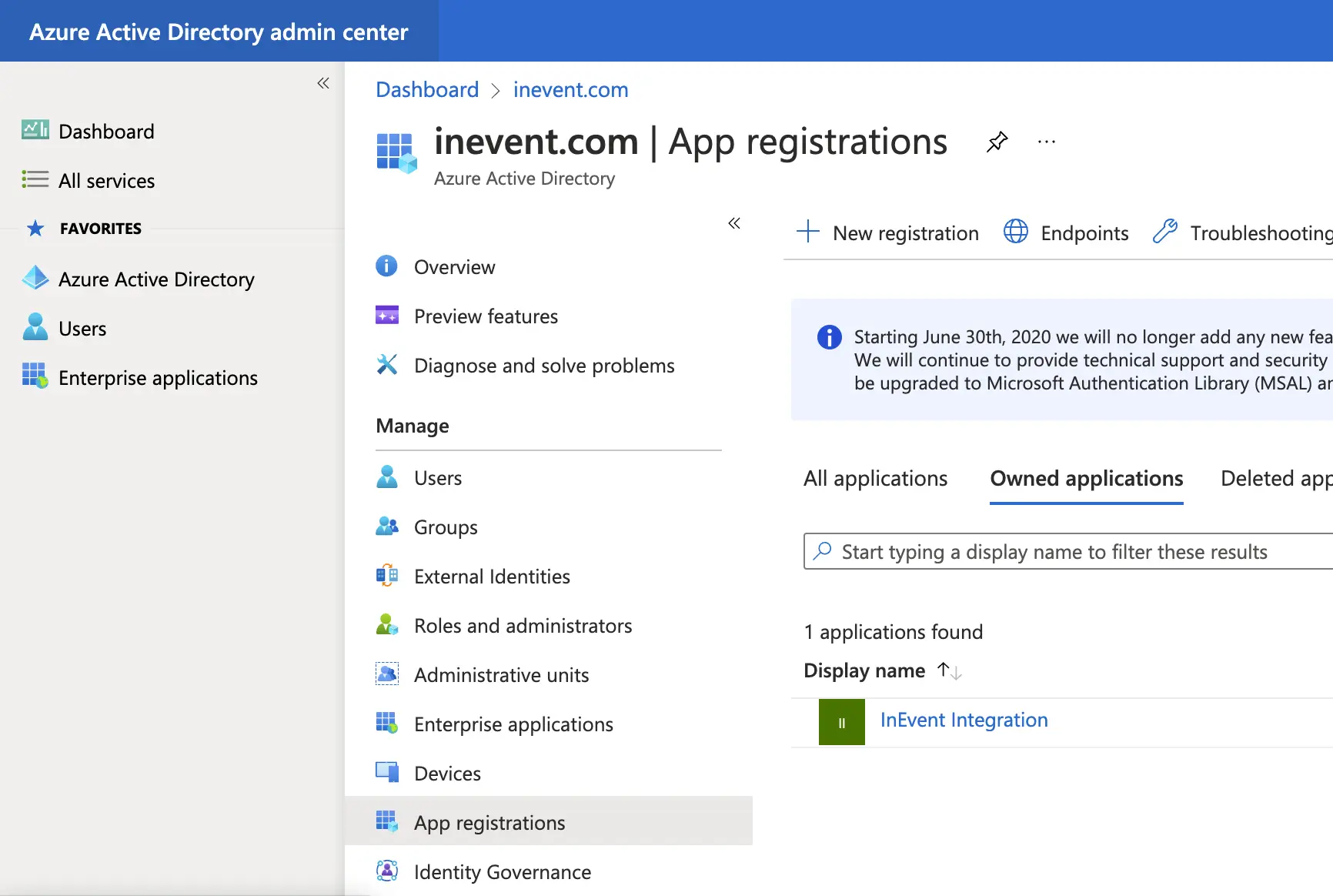This screenshot has height=896, width=1333.
Task: Click the External Identities icon
Action: [x=386, y=576]
